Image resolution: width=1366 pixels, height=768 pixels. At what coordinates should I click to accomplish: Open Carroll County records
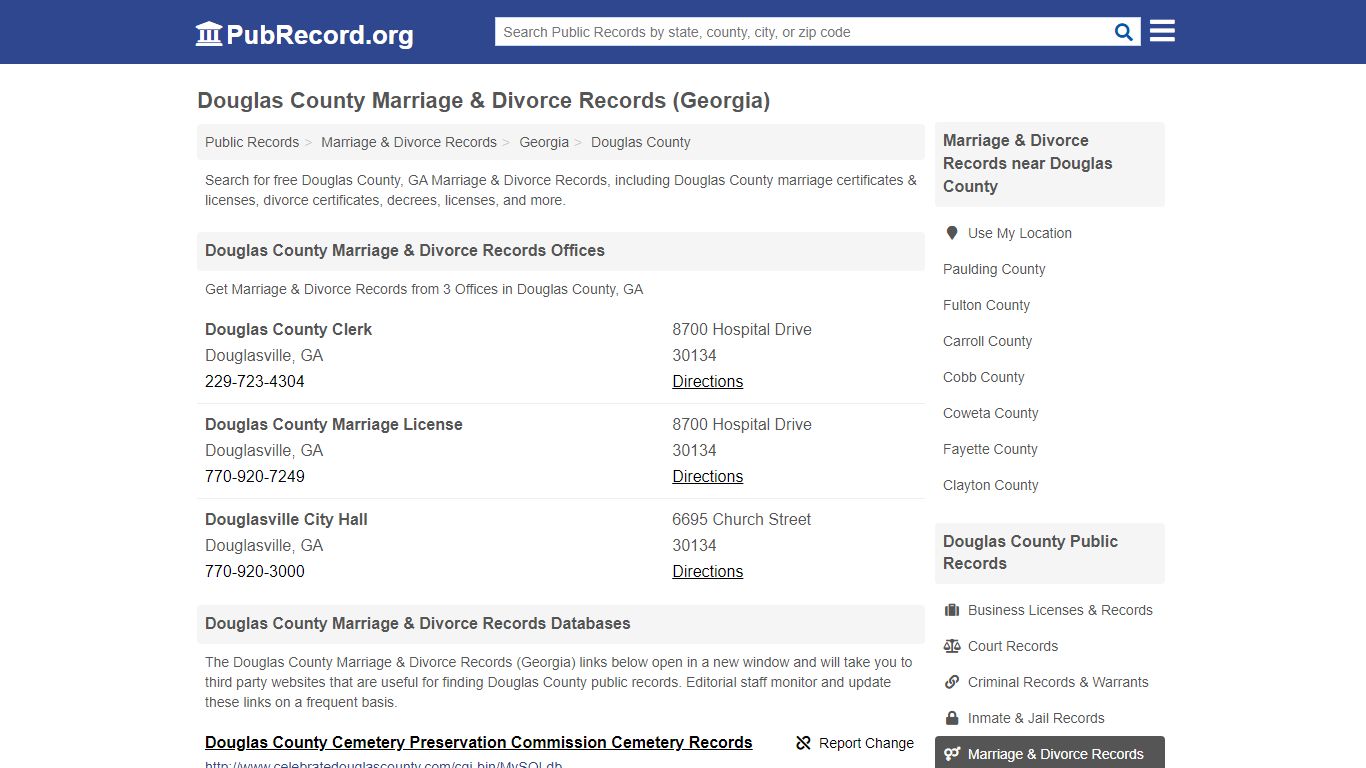(x=987, y=341)
